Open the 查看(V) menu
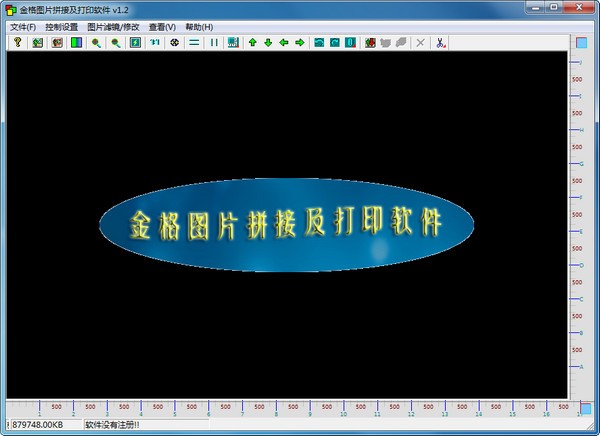Image resolution: width=600 pixels, height=436 pixels. 162,26
